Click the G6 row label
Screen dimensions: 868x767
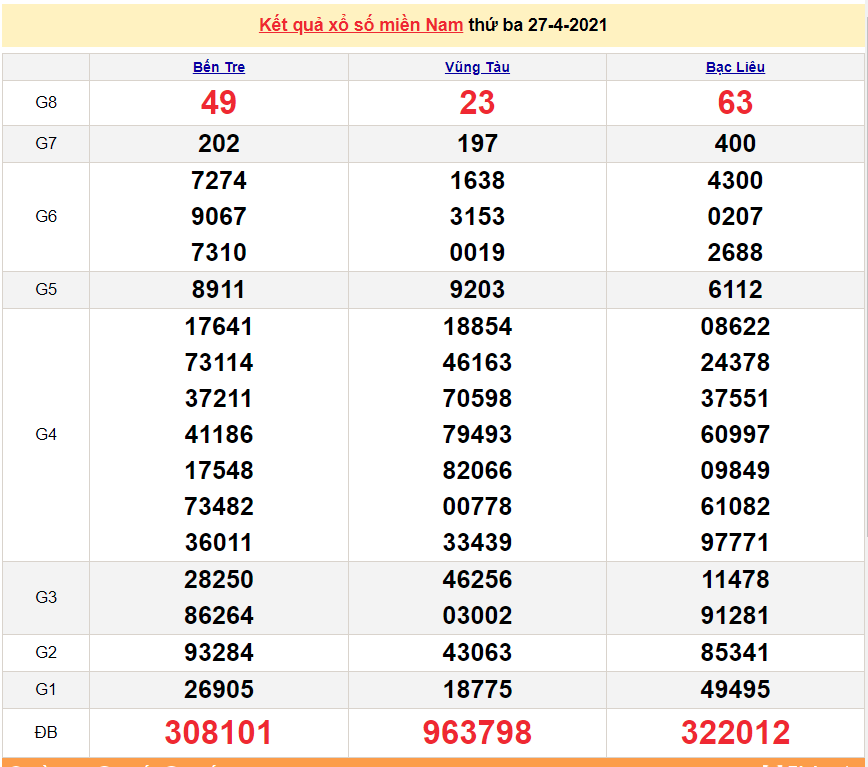point(46,216)
